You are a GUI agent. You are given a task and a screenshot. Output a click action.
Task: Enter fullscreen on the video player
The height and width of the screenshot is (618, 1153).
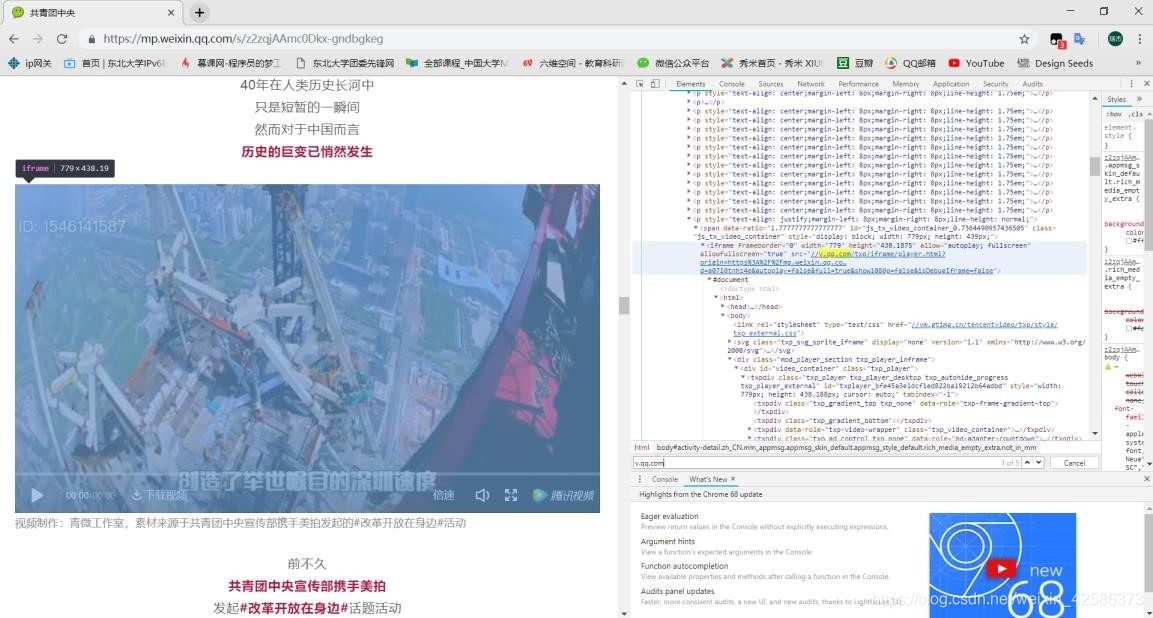(x=511, y=495)
